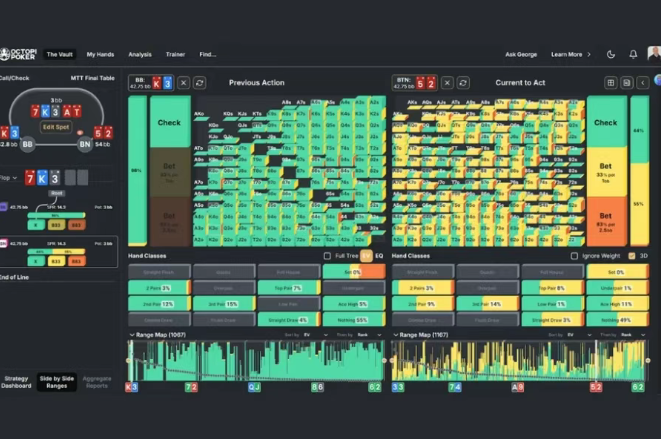The width and height of the screenshot is (661, 439).
Task: Clear the BB hand with X icon
Action: click(x=183, y=83)
